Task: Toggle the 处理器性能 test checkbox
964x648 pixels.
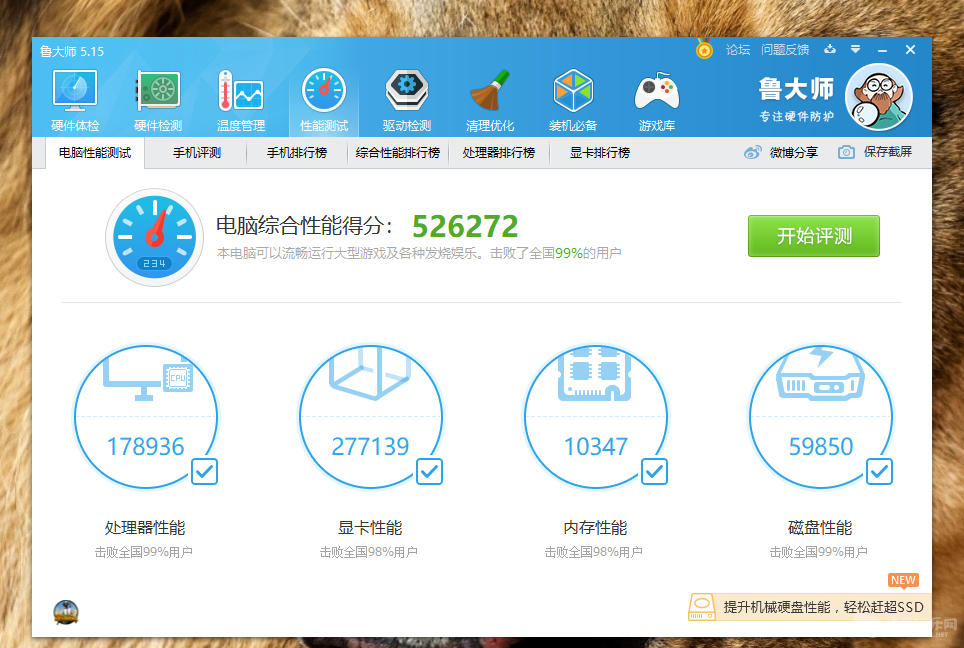Action: point(204,472)
